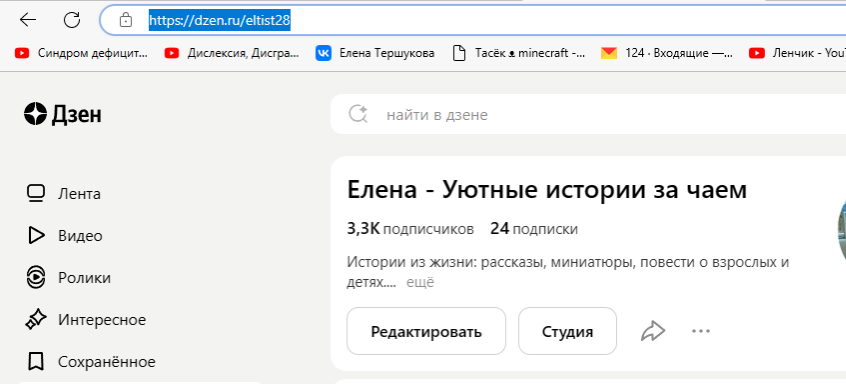This screenshot has width=846, height=384.
Task: View site info via the lock icon
Action: click(x=126, y=20)
